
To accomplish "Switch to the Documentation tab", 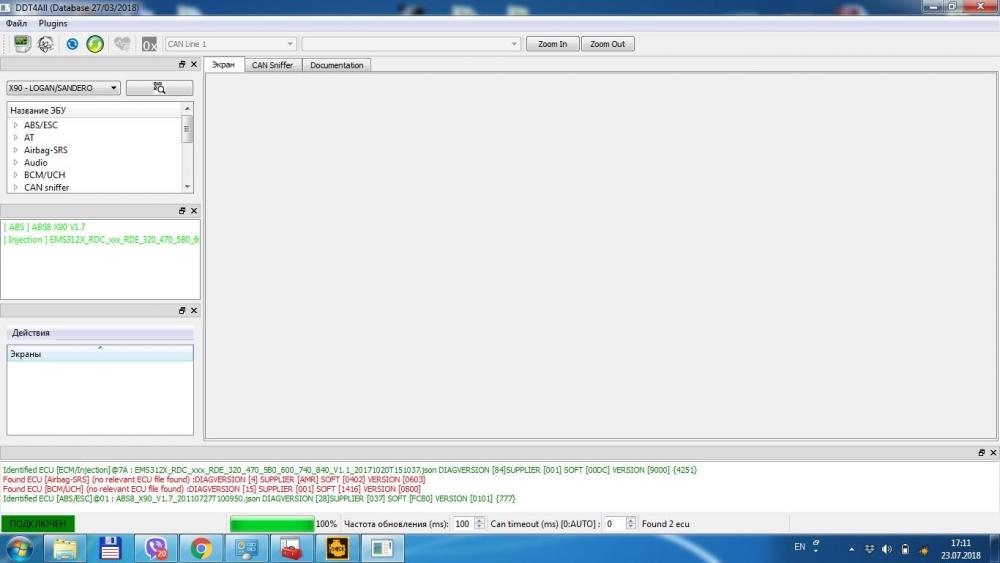I will (x=337, y=65).
